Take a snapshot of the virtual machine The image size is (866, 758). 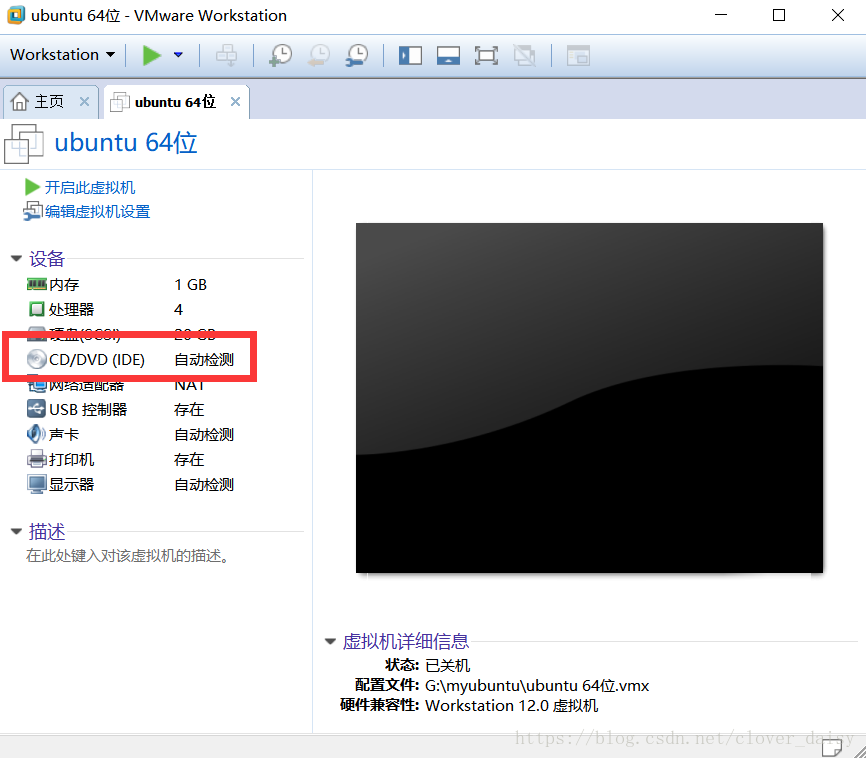coord(281,55)
